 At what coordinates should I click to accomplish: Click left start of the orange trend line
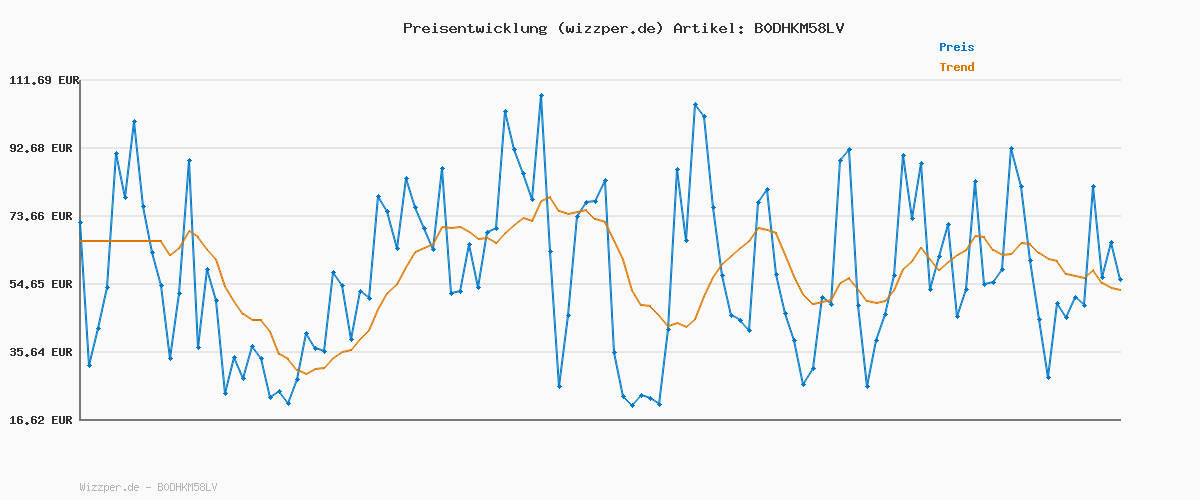coord(82,241)
